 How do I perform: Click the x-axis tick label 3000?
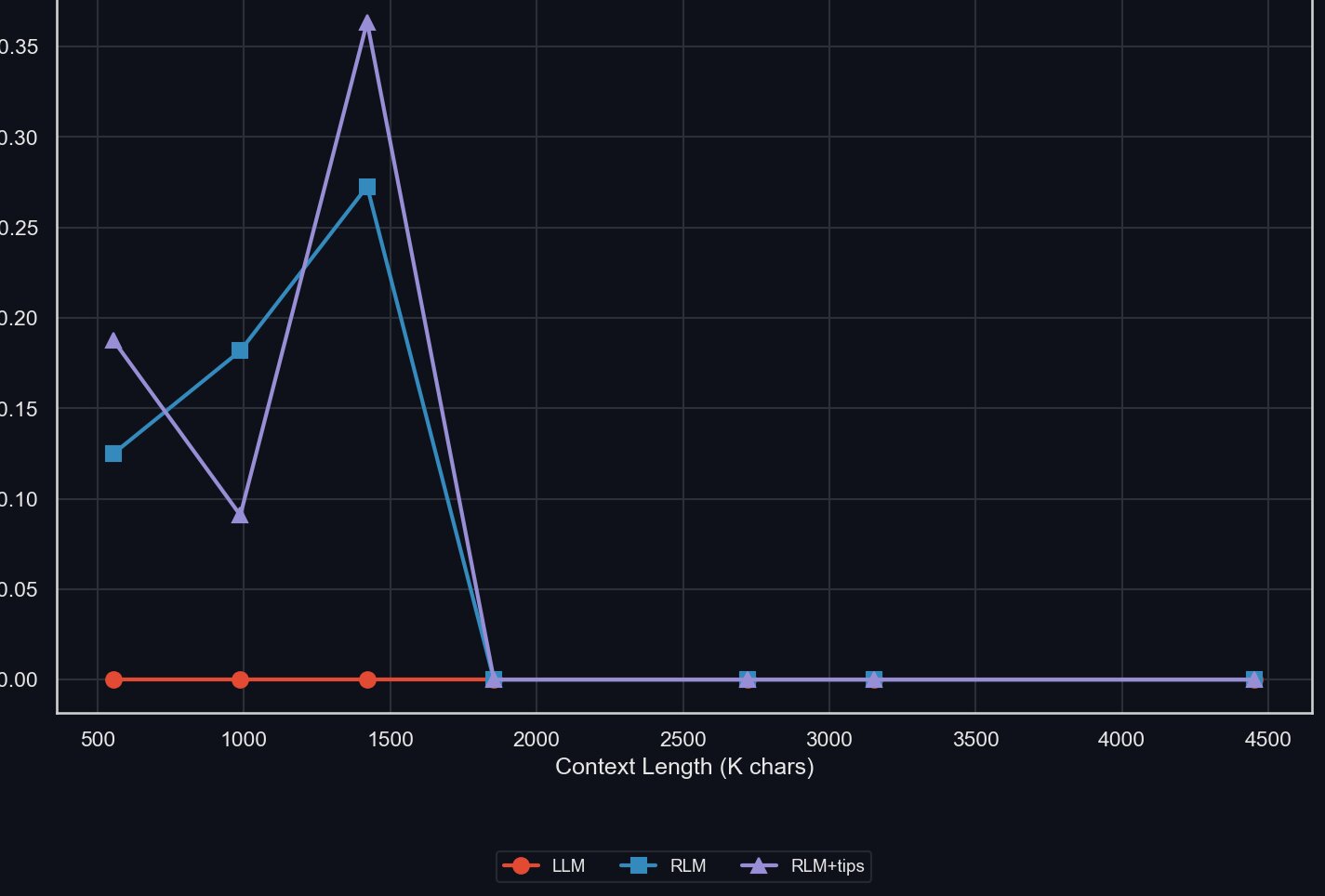(829, 740)
